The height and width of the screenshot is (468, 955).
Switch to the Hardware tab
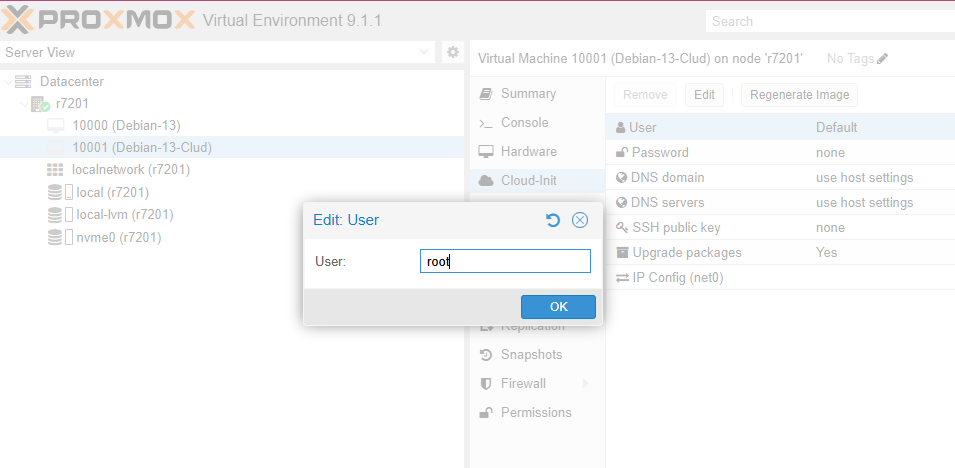[x=528, y=152]
